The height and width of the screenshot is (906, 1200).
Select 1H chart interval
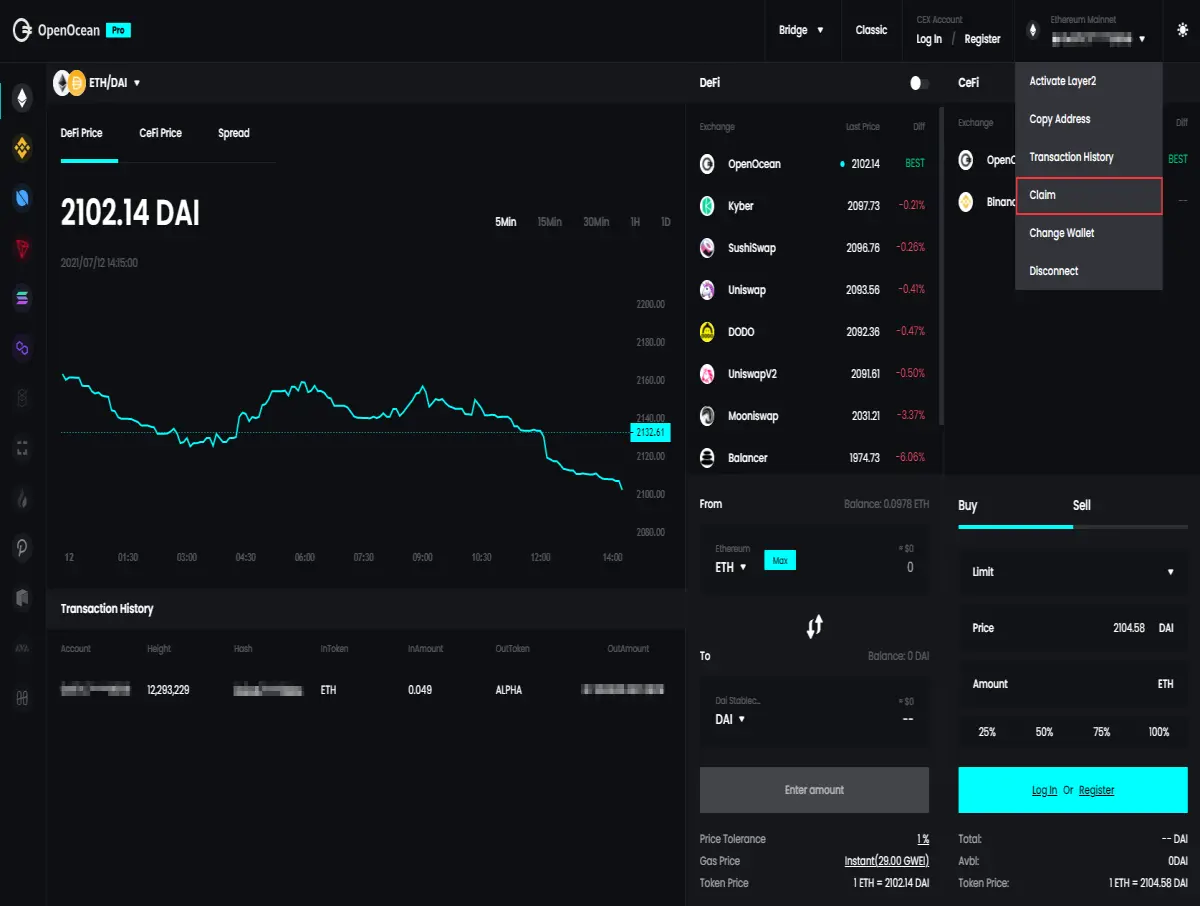point(635,222)
